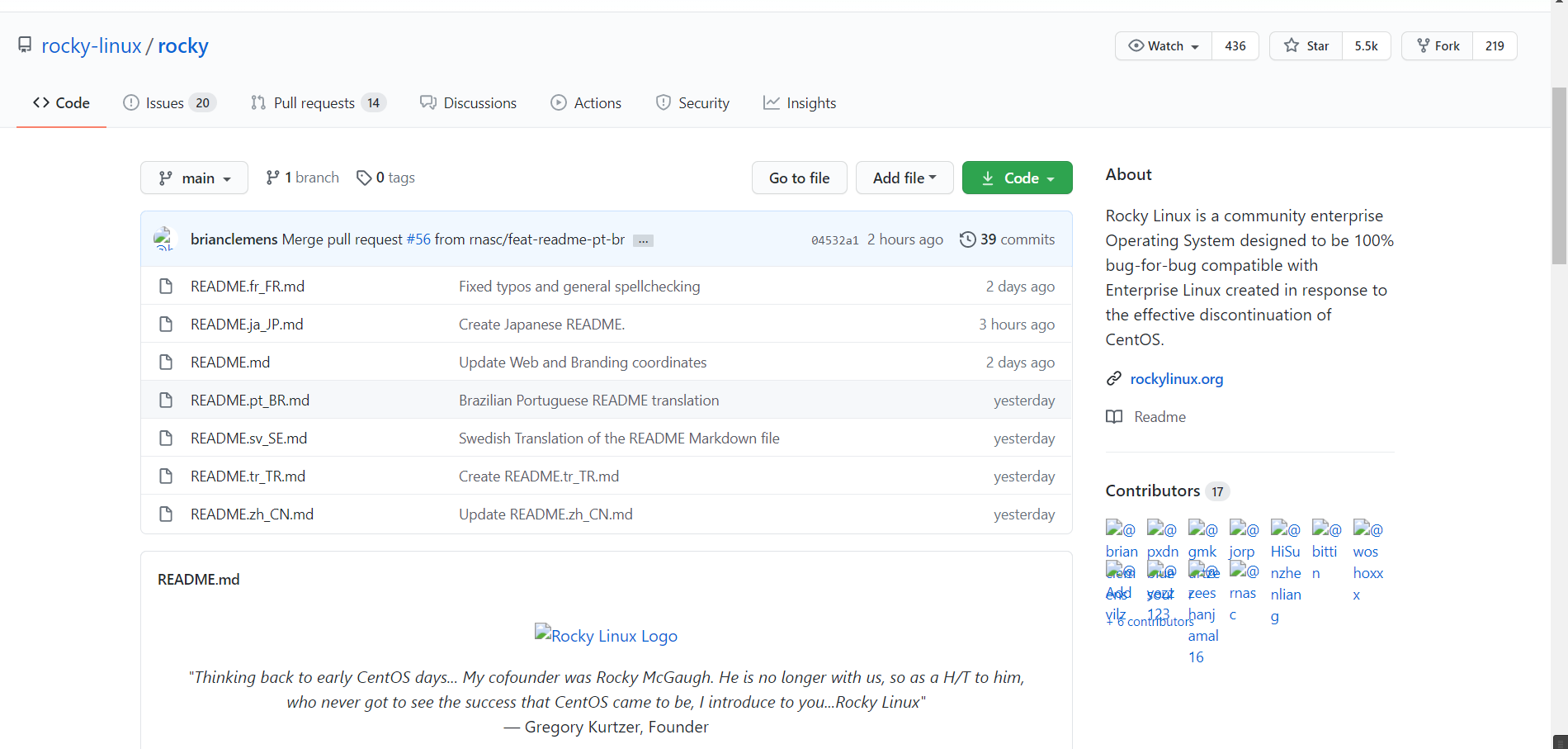The height and width of the screenshot is (749, 1568).
Task: Open commit hash 04532a1
Action: 834,240
